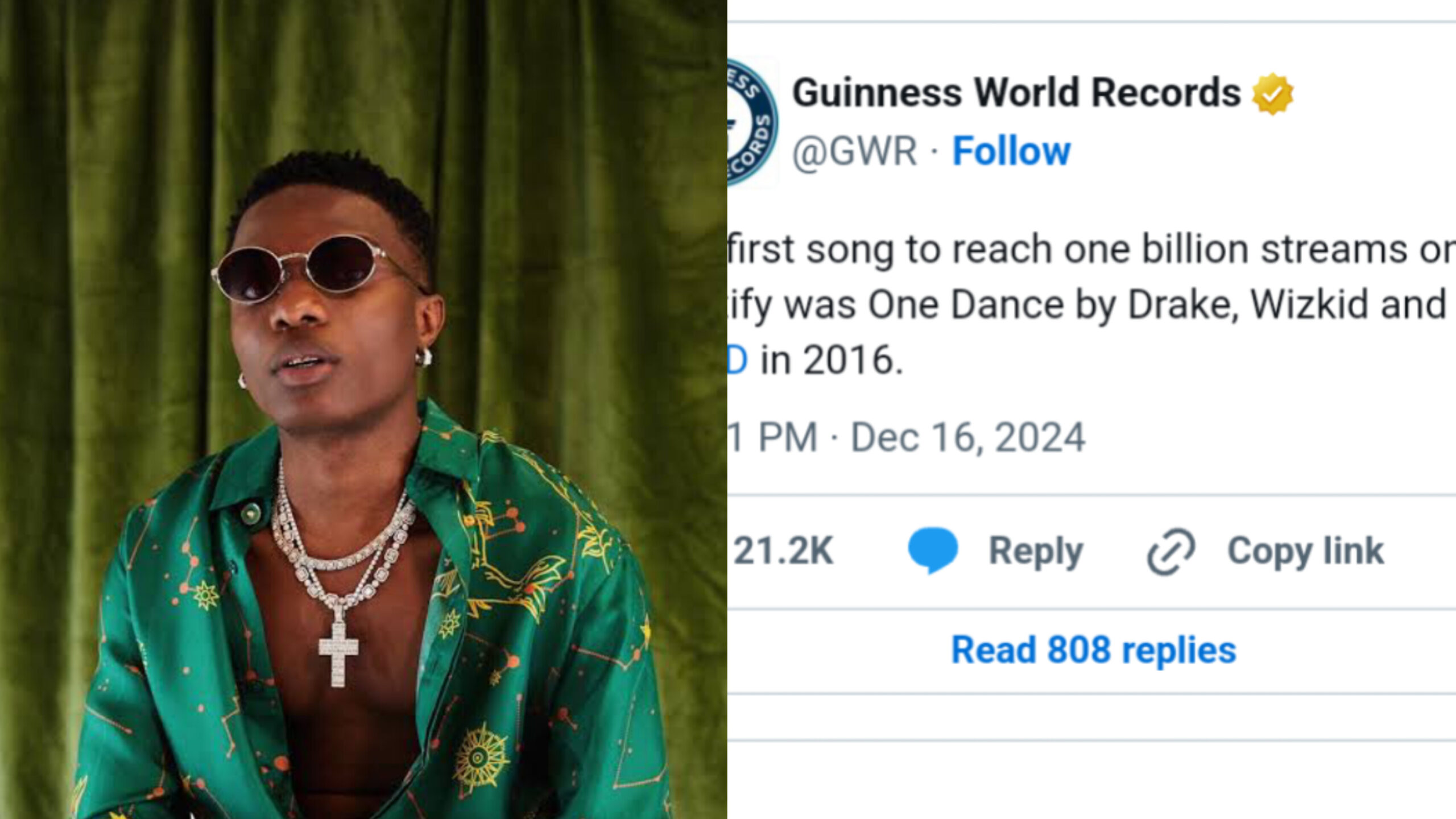This screenshot has height=819, width=1456.
Task: Open the photo of man in green shirt
Action: click(x=364, y=409)
